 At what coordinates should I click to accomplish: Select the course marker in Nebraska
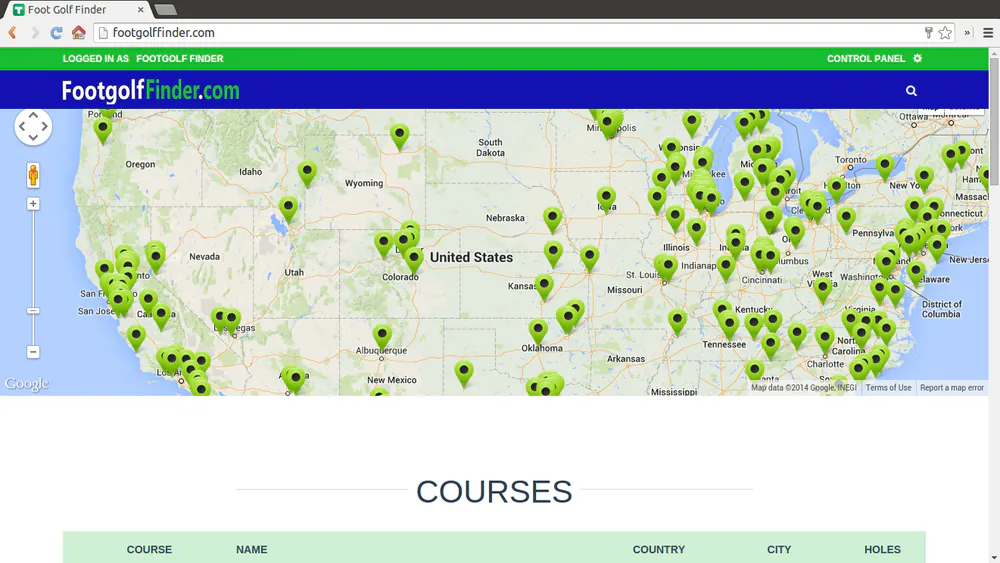(x=552, y=220)
